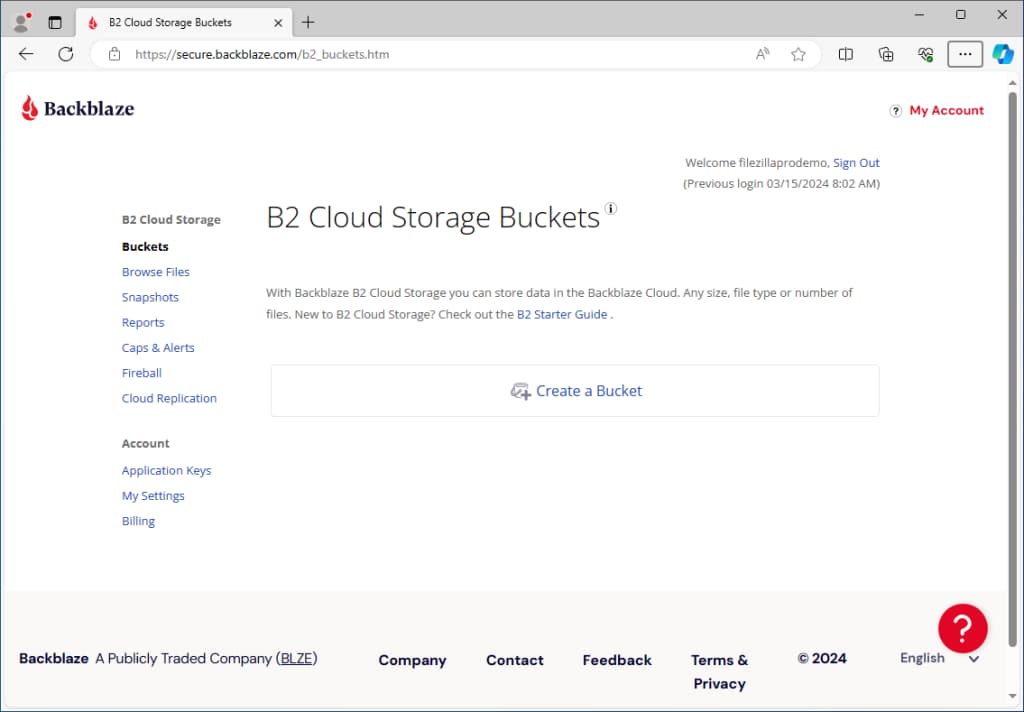The image size is (1024, 712).
Task: Go back to the previous page
Action: coord(26,54)
